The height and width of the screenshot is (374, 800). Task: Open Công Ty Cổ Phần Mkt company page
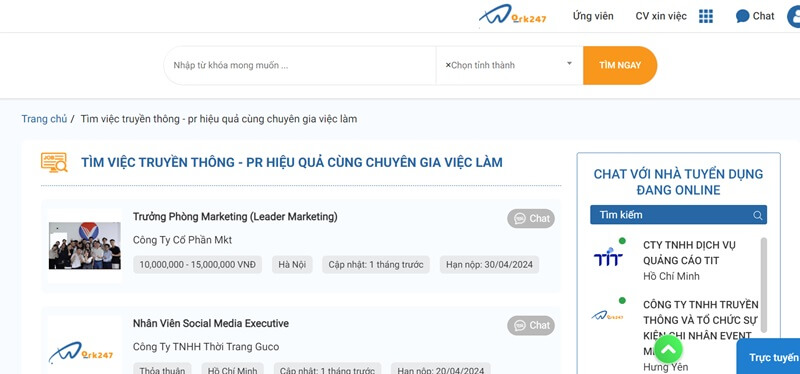[x=182, y=240]
